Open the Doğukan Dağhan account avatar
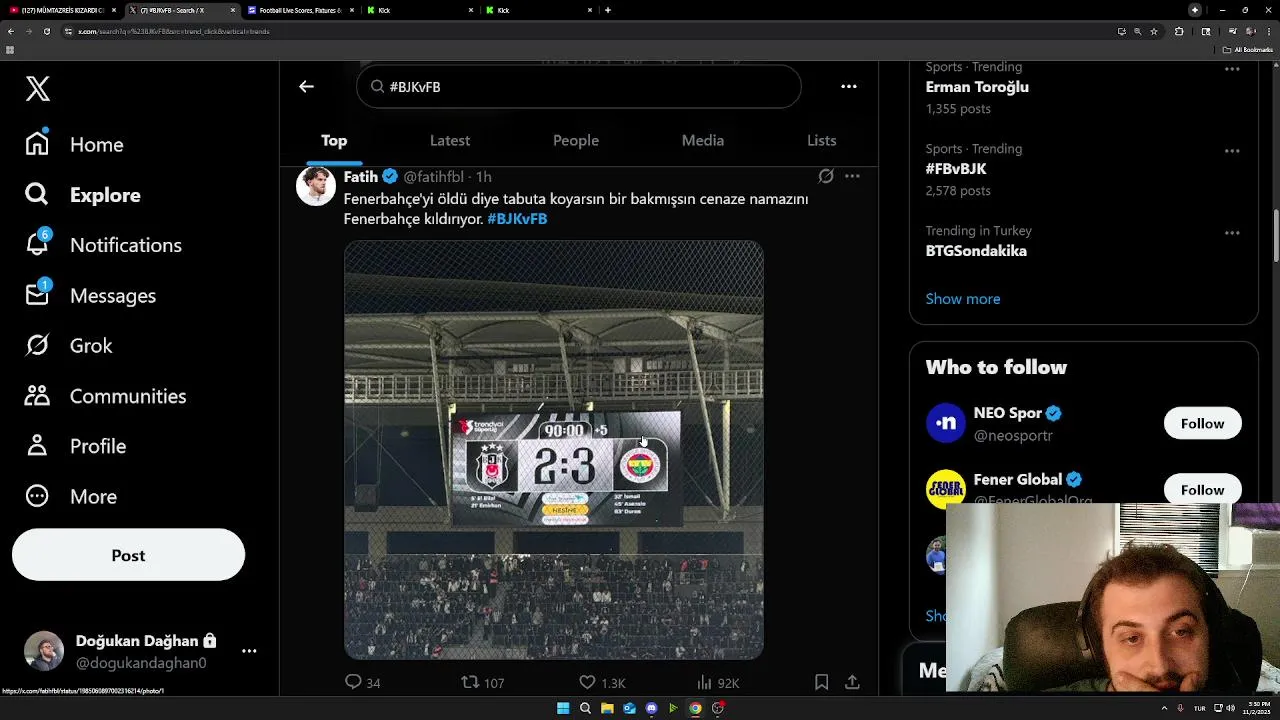The image size is (1280, 720). click(44, 651)
